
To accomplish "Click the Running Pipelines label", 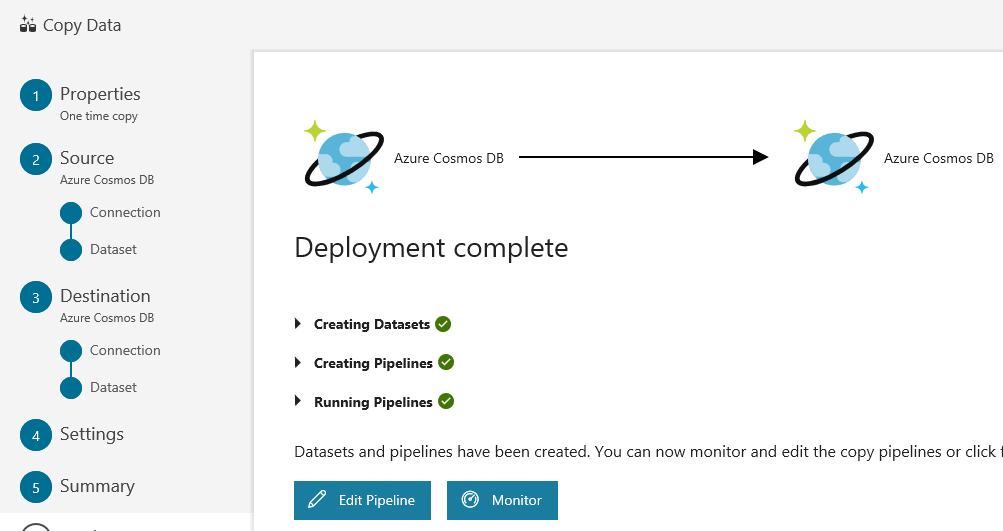I will coord(374,402).
